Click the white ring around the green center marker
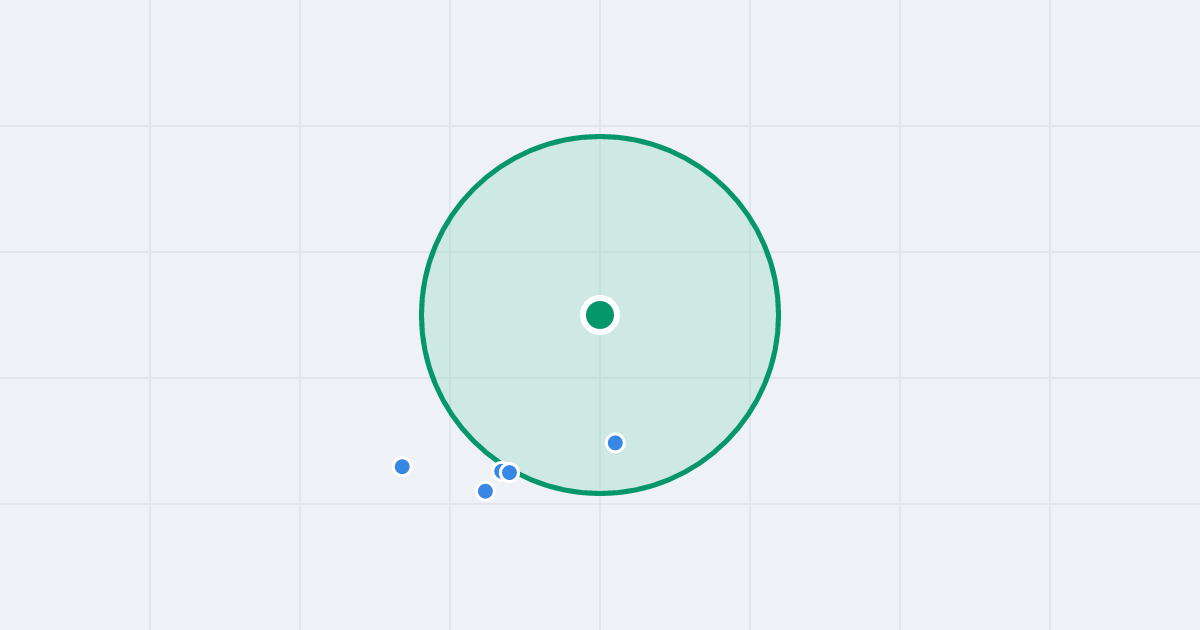 (x=600, y=298)
